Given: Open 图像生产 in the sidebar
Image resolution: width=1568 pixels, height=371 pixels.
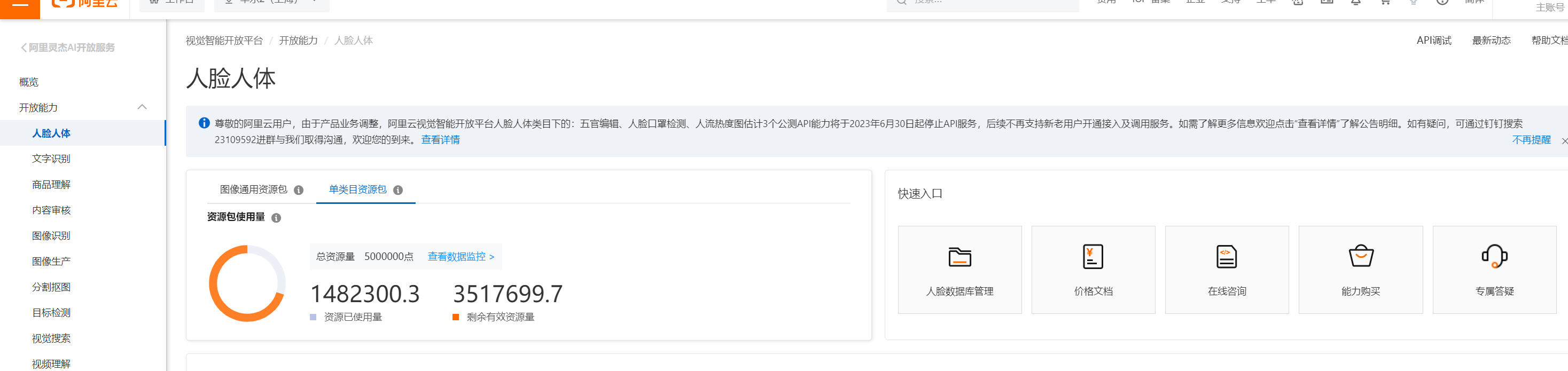Looking at the screenshot, I should pos(51,262).
